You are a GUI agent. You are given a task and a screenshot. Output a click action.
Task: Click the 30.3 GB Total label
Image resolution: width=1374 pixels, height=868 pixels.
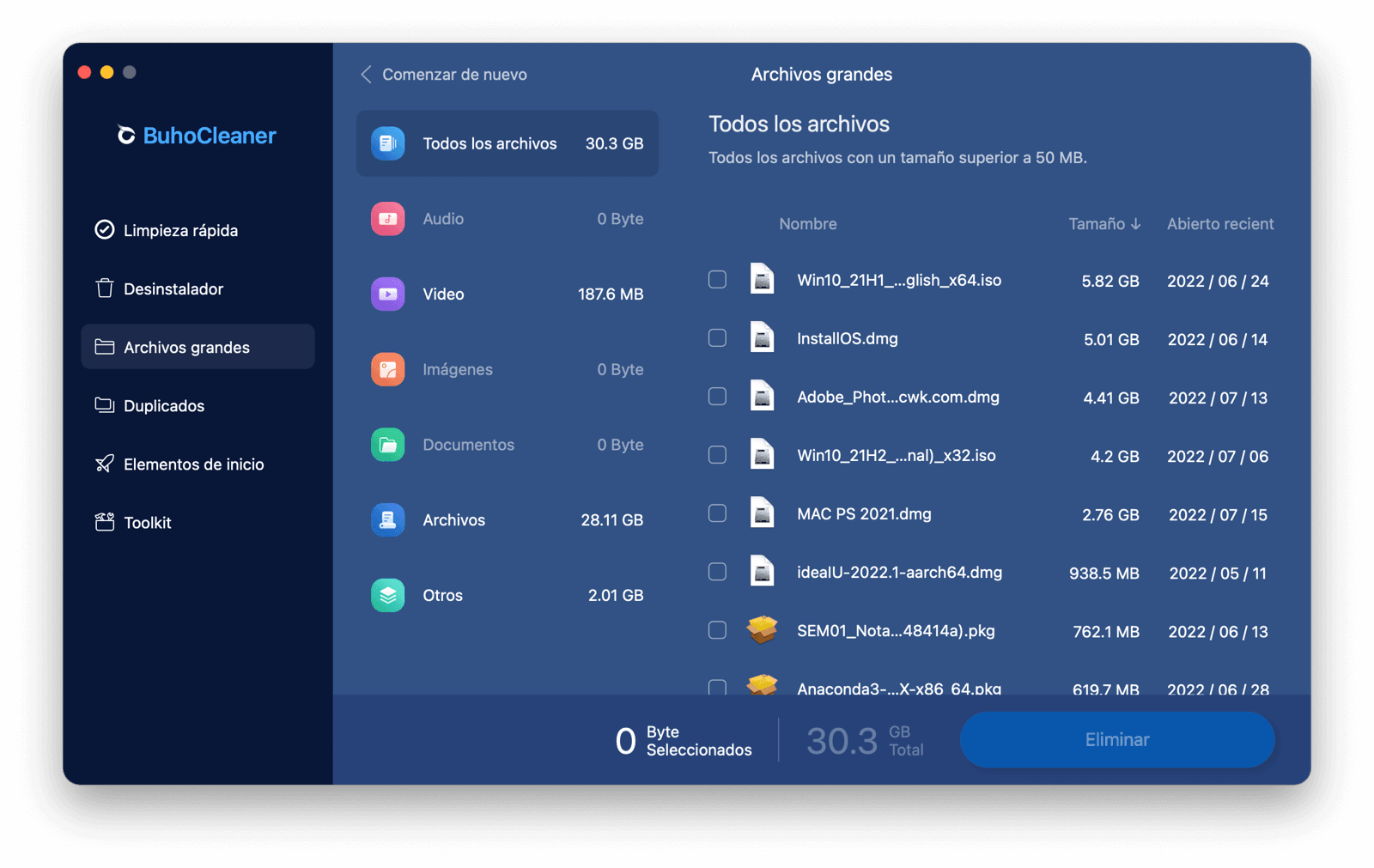tap(865, 740)
